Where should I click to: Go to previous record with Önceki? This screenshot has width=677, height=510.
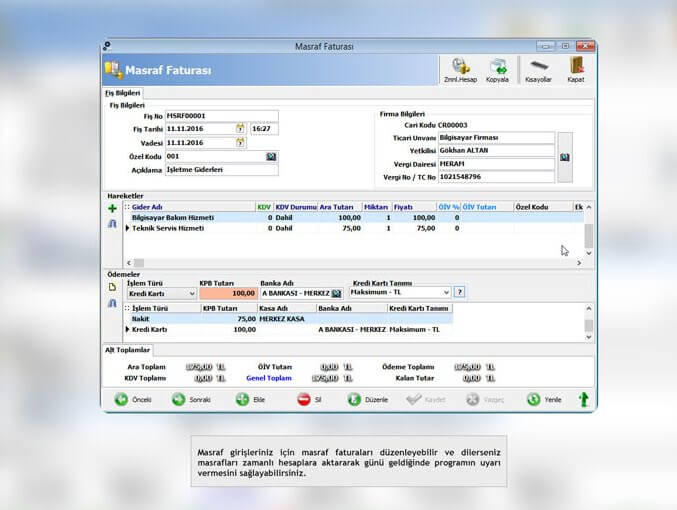click(x=133, y=399)
